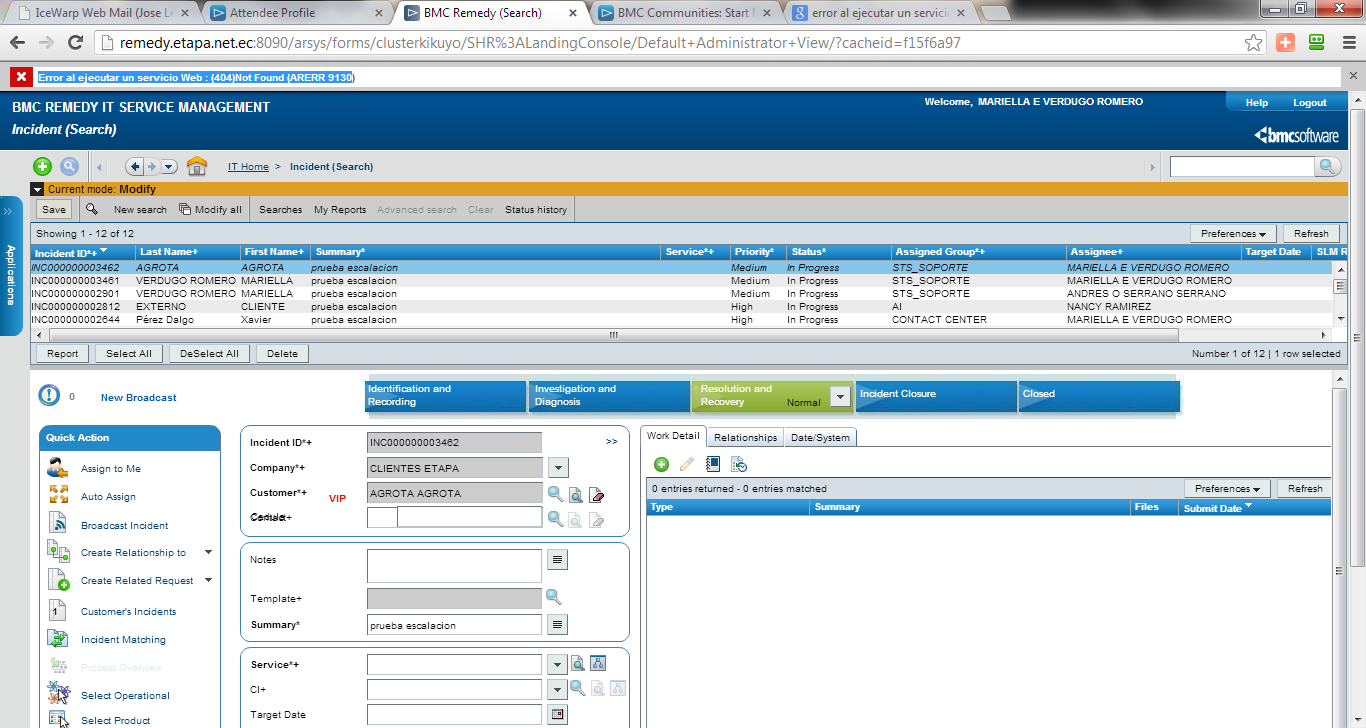The width and height of the screenshot is (1366, 728).
Task: Open the Summary field editor icon
Action: (558, 625)
